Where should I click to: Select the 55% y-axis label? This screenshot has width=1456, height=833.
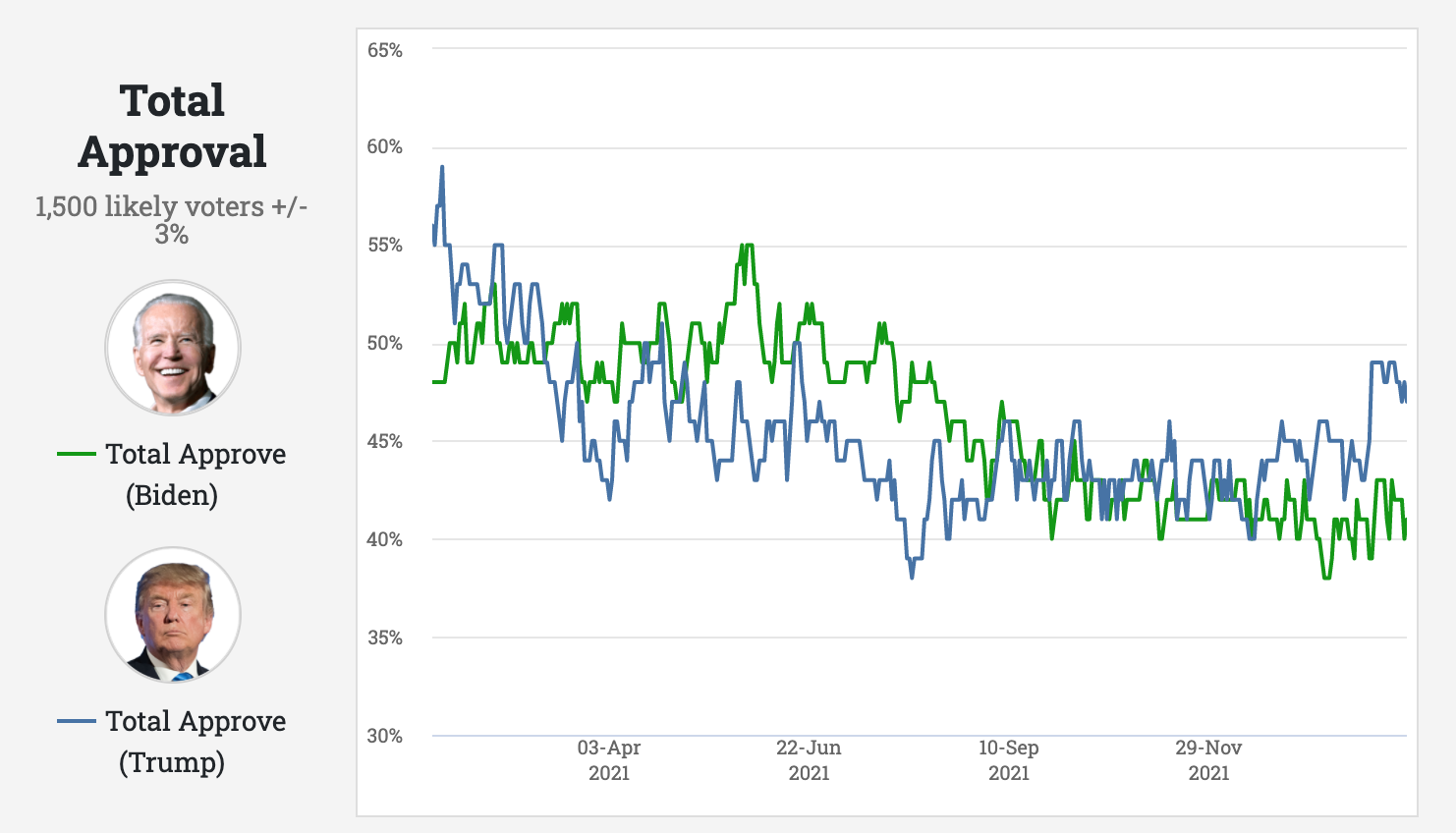385,246
